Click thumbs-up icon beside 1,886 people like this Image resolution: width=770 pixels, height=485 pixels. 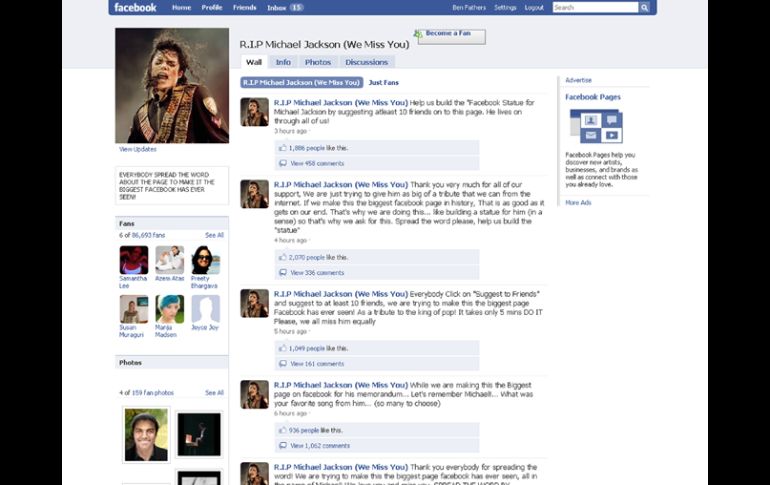[282, 148]
